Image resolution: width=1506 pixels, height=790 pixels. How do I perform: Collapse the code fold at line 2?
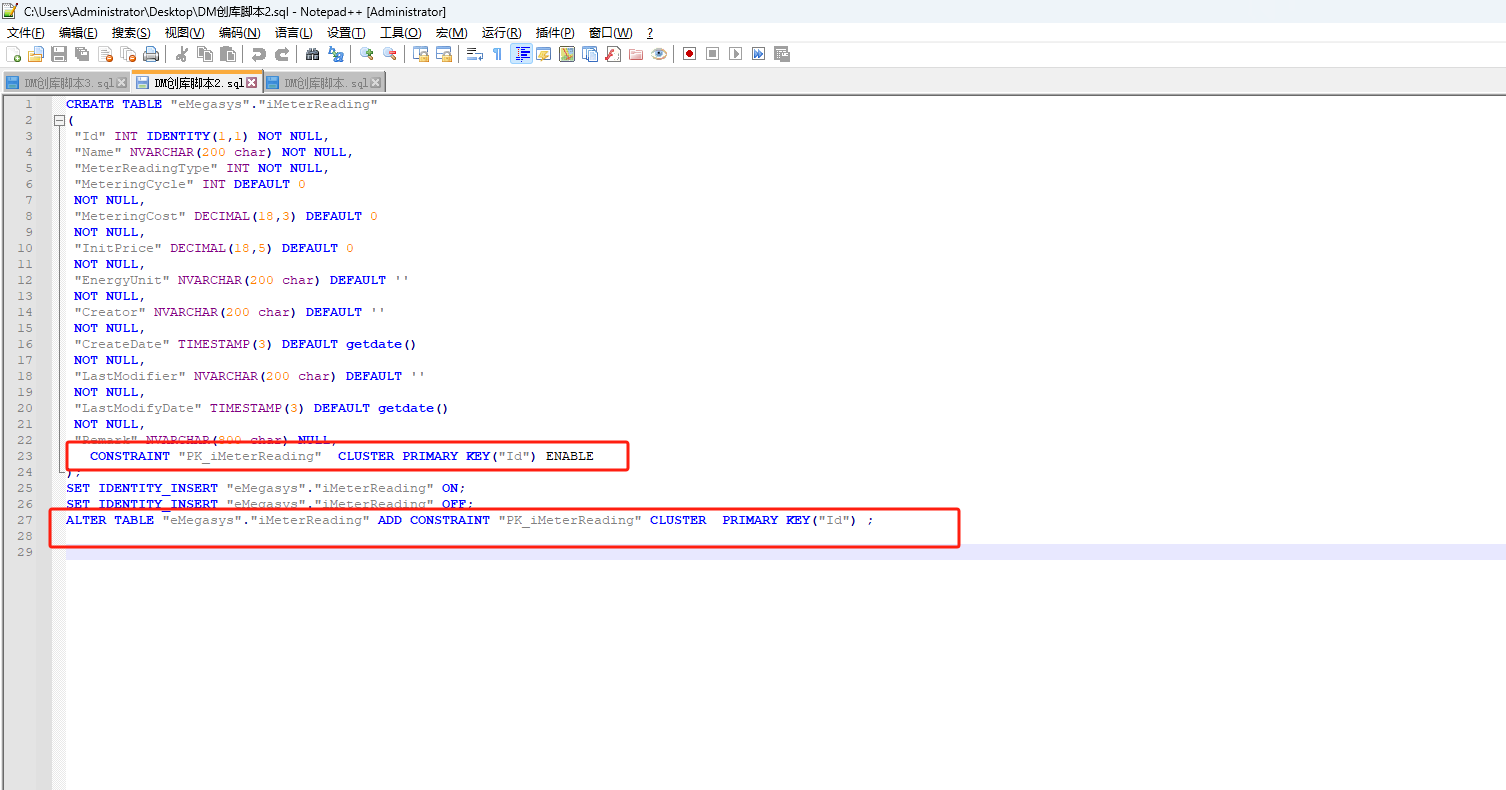[58, 120]
